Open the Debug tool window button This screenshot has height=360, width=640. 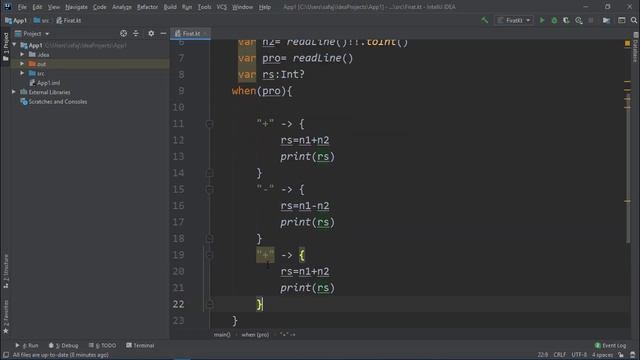pyautogui.click(x=63, y=345)
